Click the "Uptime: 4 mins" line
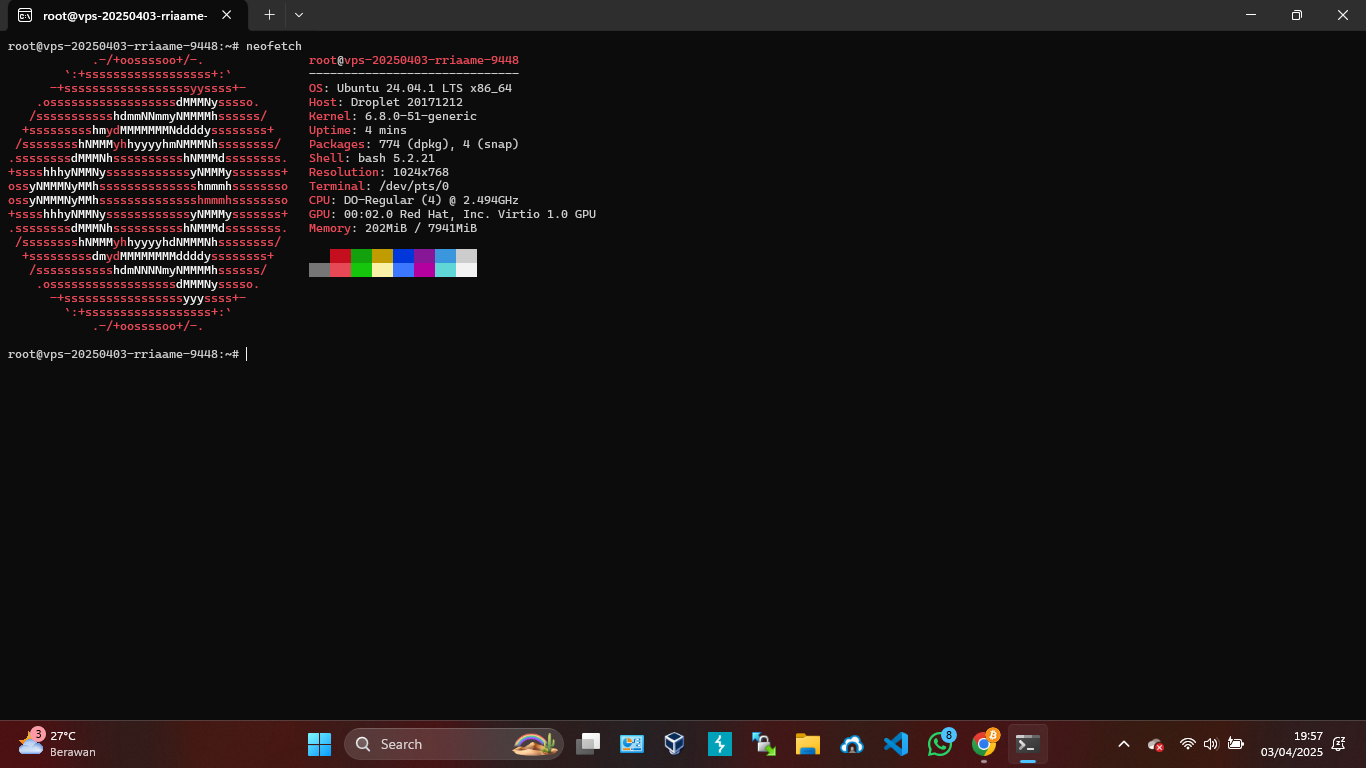The image size is (1366, 768). point(358,130)
